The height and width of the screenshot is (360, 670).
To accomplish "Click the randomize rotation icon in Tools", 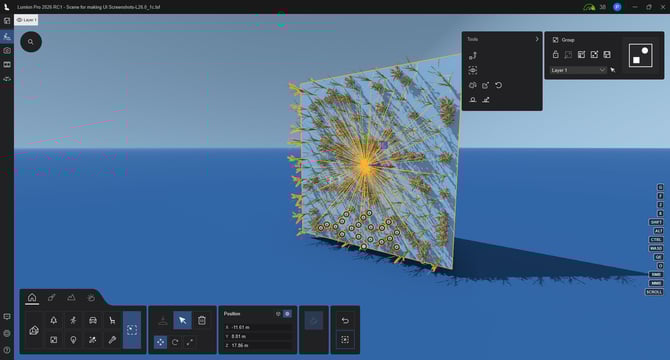I will [x=486, y=85].
